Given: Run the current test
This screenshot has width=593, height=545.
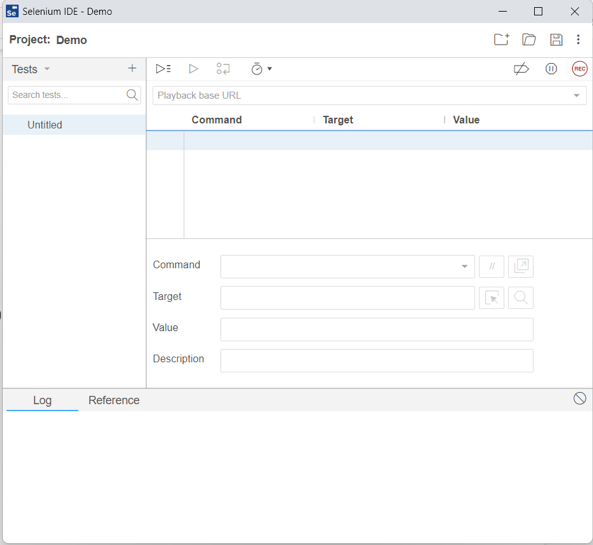Looking at the screenshot, I should [x=193, y=69].
